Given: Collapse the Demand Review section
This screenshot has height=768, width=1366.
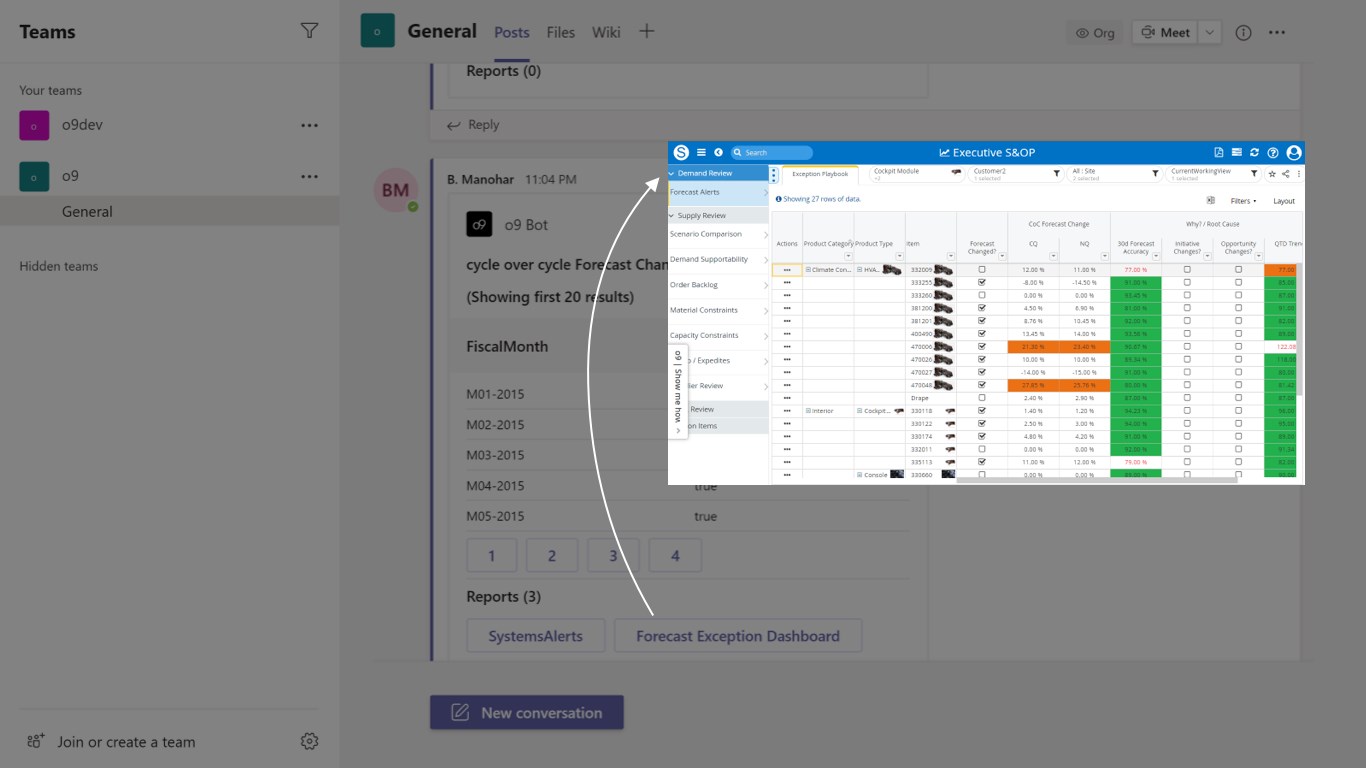Looking at the screenshot, I should 672,173.
